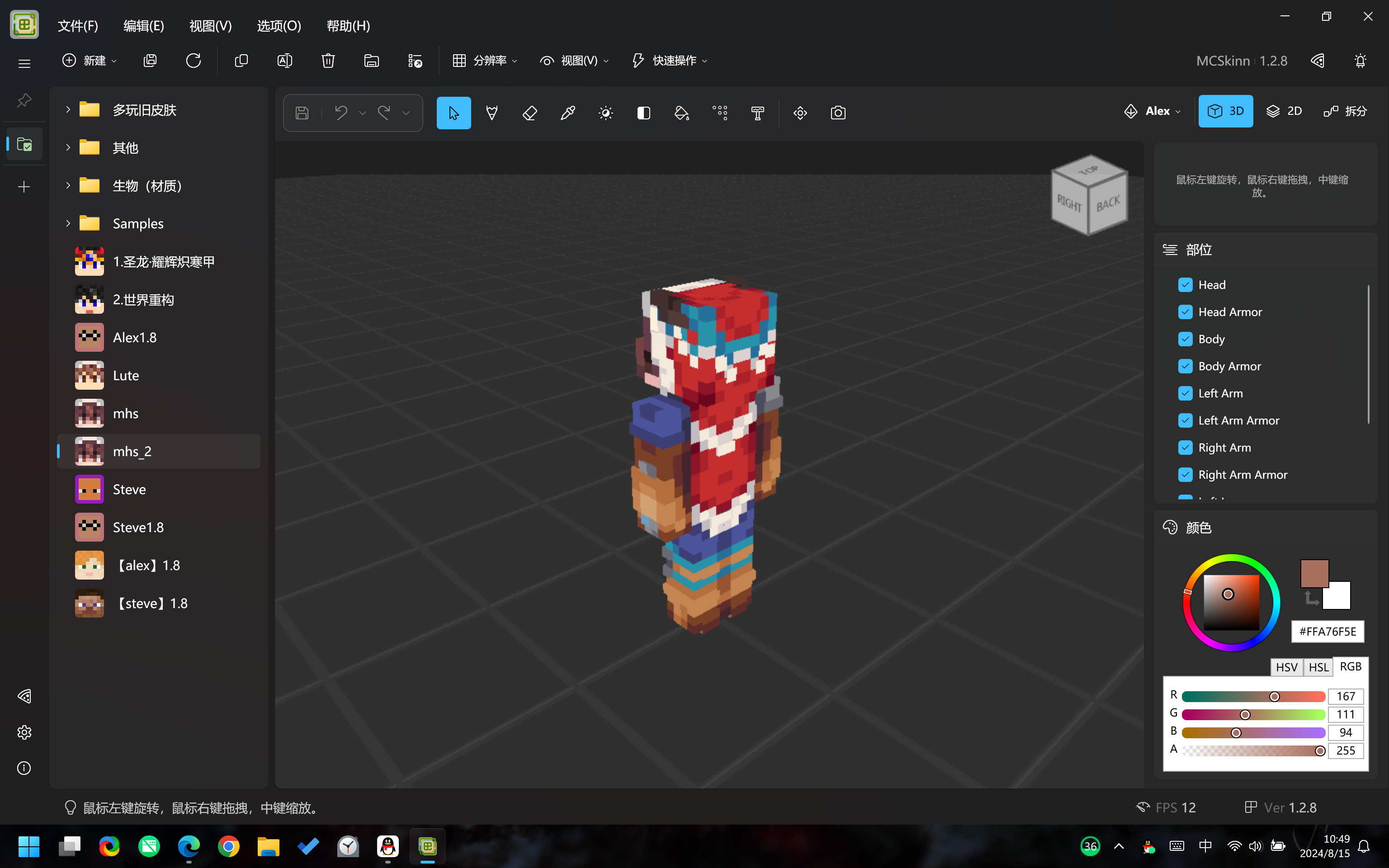
Task: Toggle the Body Armor checkbox
Action: 1185,366
